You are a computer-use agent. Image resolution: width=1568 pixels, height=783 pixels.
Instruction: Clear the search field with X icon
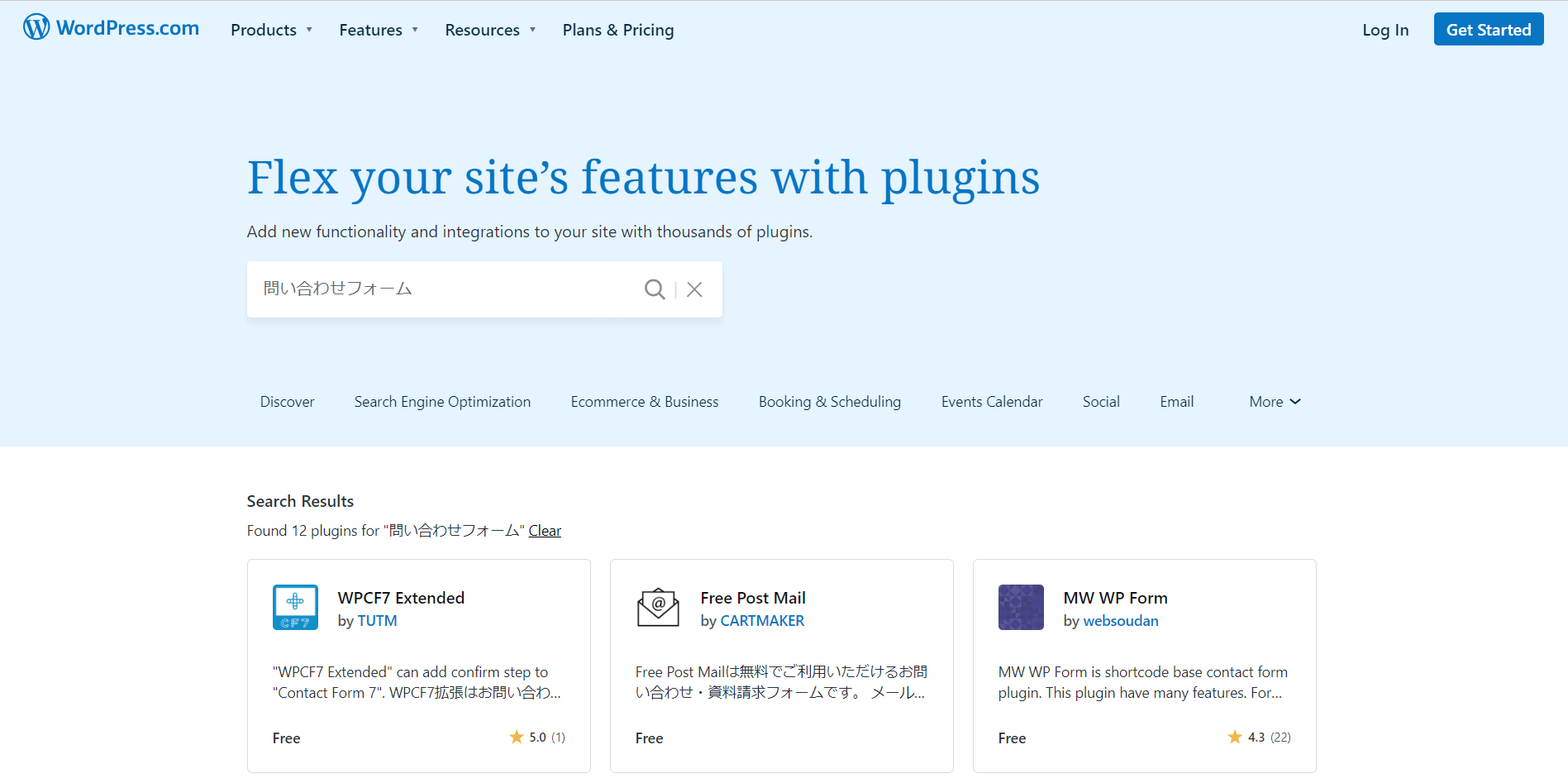click(694, 289)
